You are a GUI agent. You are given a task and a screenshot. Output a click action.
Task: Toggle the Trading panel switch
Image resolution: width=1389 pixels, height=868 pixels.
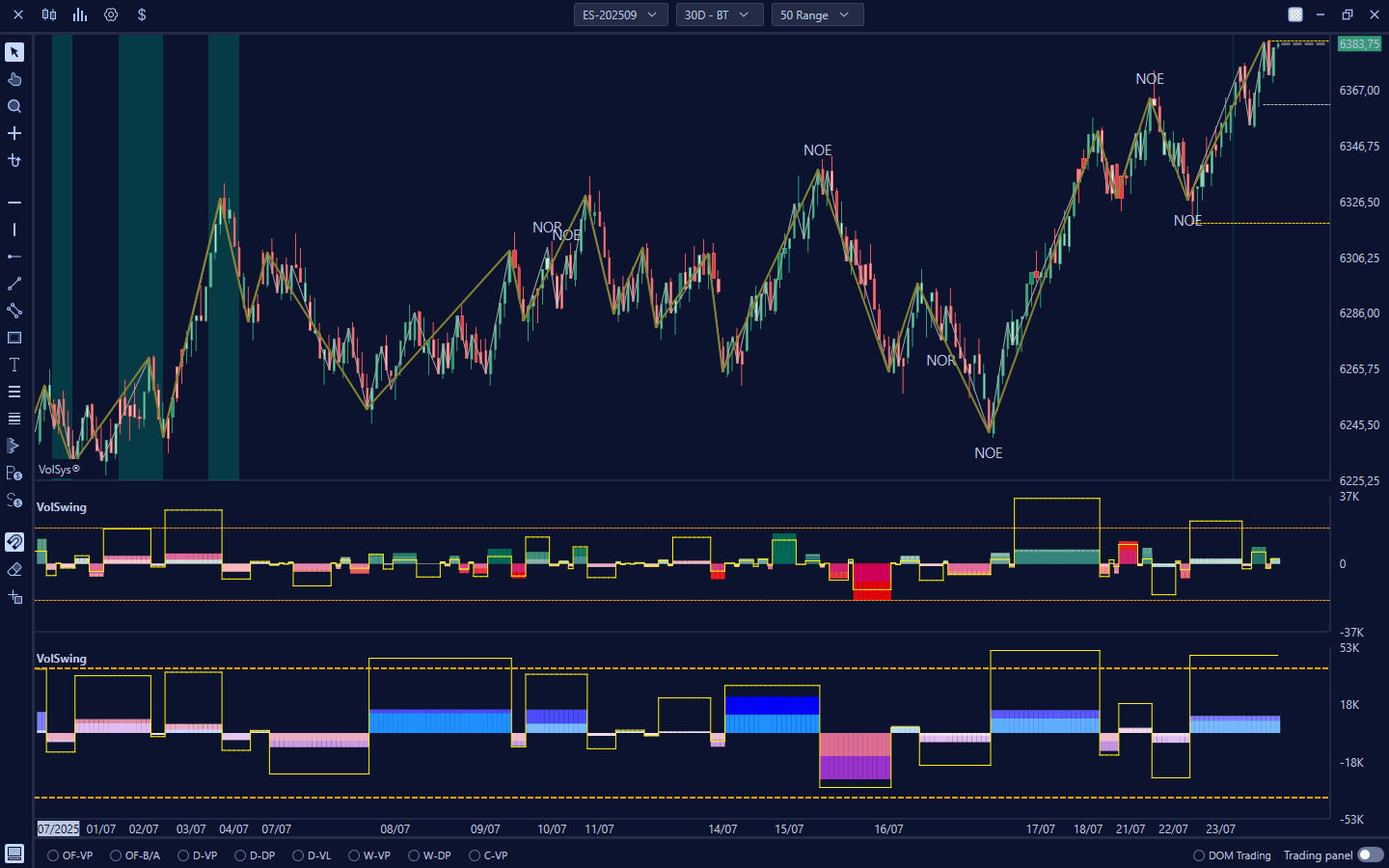pyautogui.click(x=1370, y=855)
